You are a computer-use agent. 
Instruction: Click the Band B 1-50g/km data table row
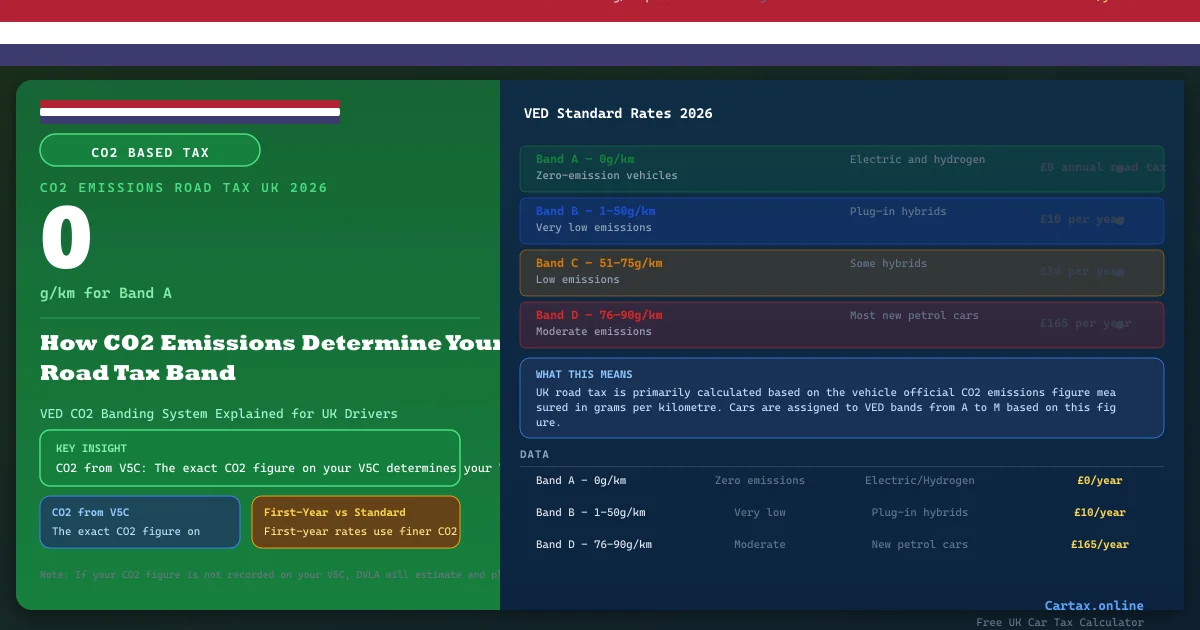click(841, 513)
